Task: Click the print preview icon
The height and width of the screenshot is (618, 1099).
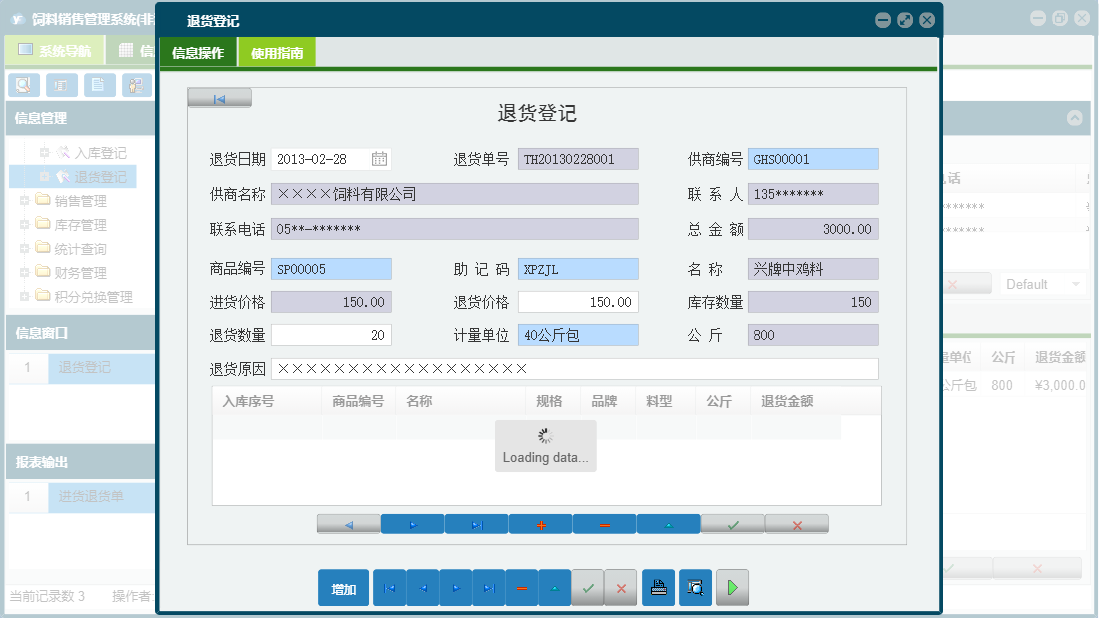Action: pyautogui.click(x=695, y=588)
